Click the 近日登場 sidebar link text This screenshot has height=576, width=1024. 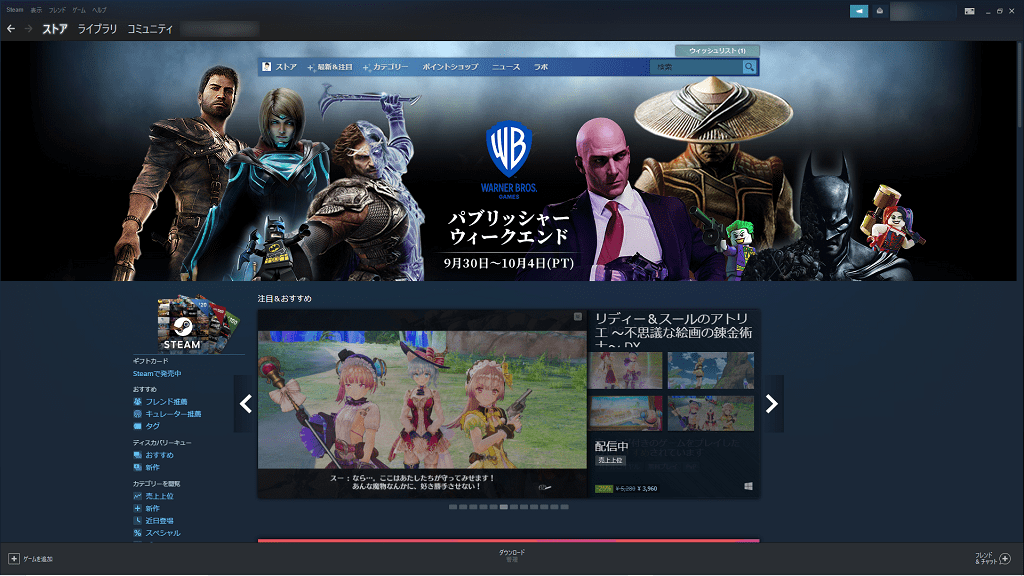point(159,520)
